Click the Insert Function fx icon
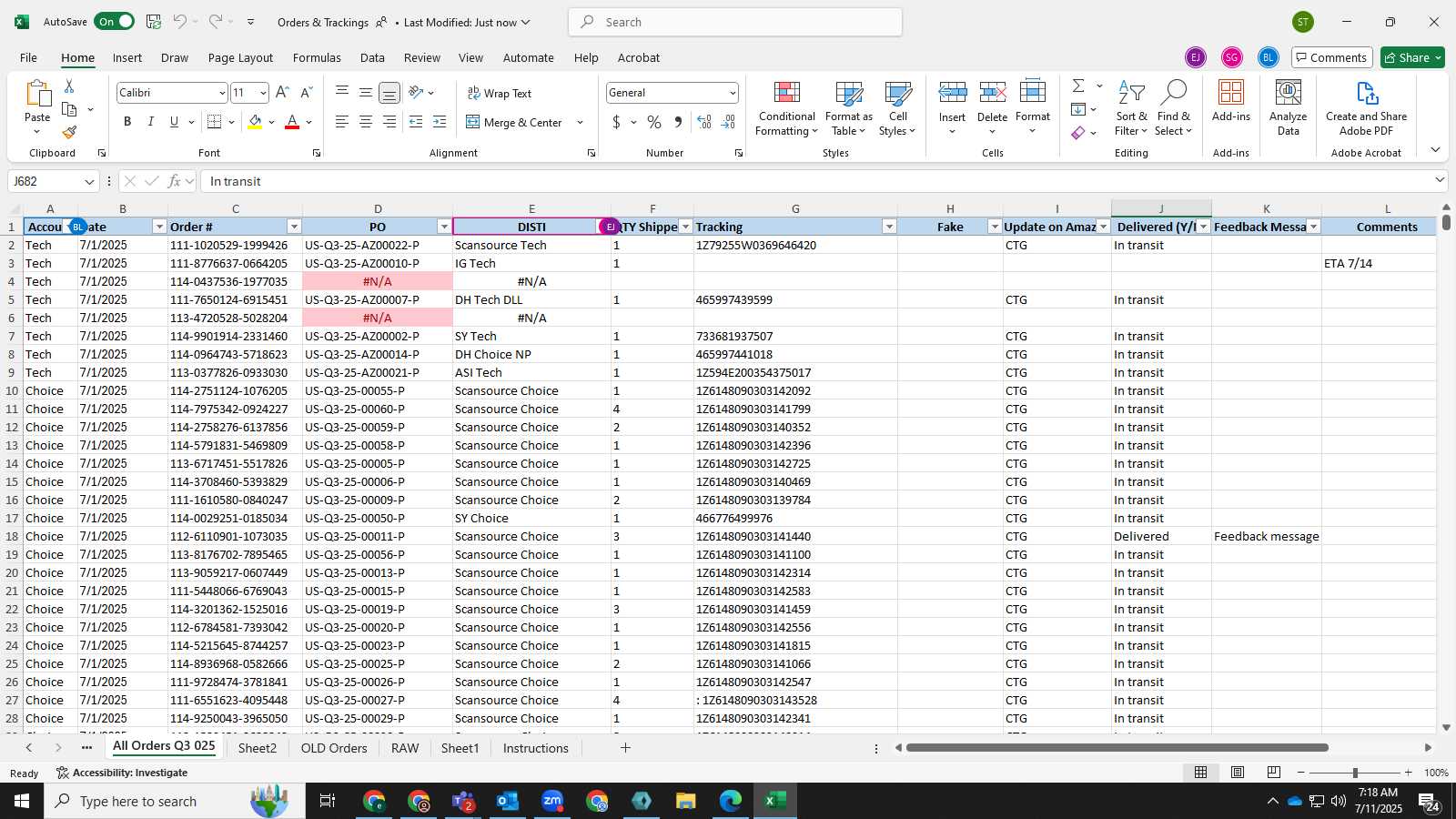This screenshot has height=819, width=1456. (x=175, y=181)
